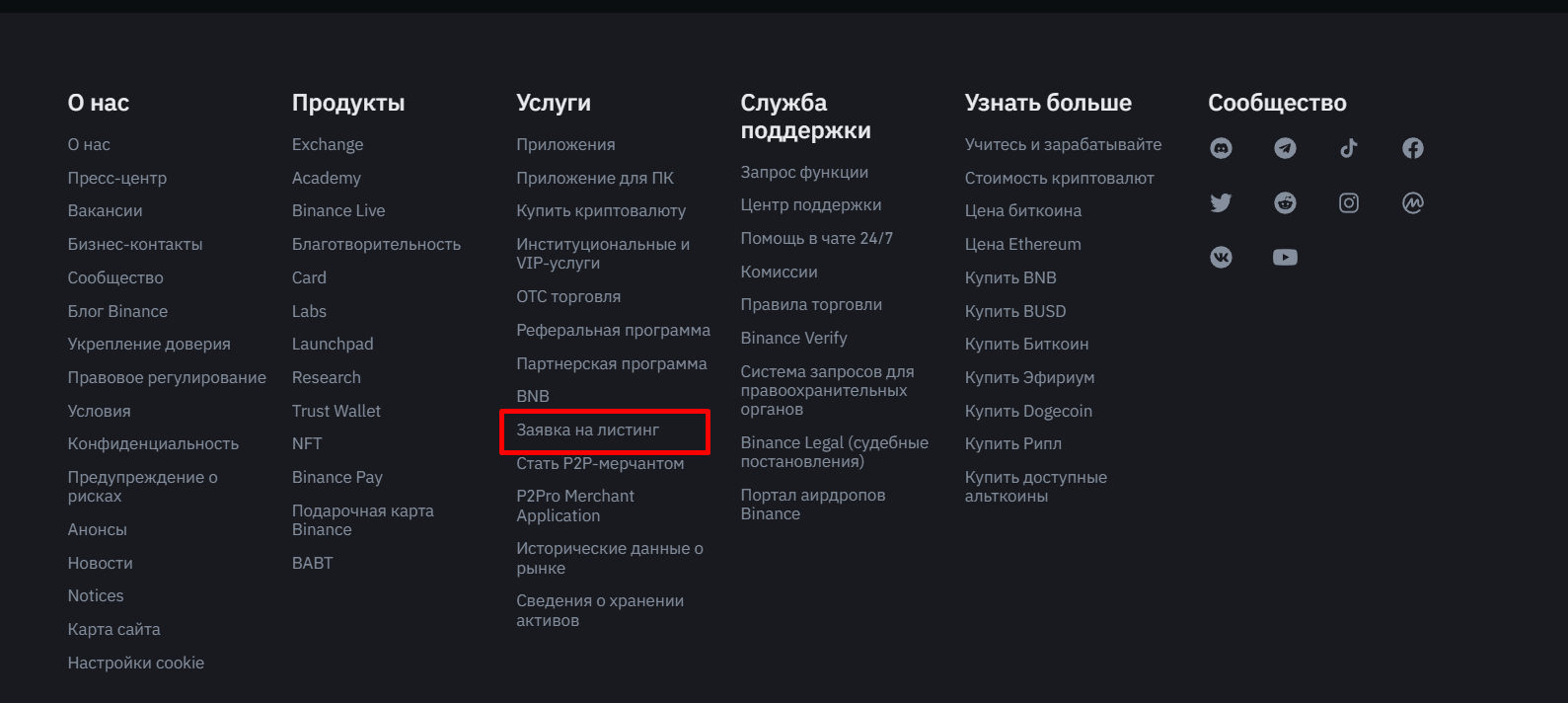
Task: Open P2Pro Merchant Application link
Action: 575,506
